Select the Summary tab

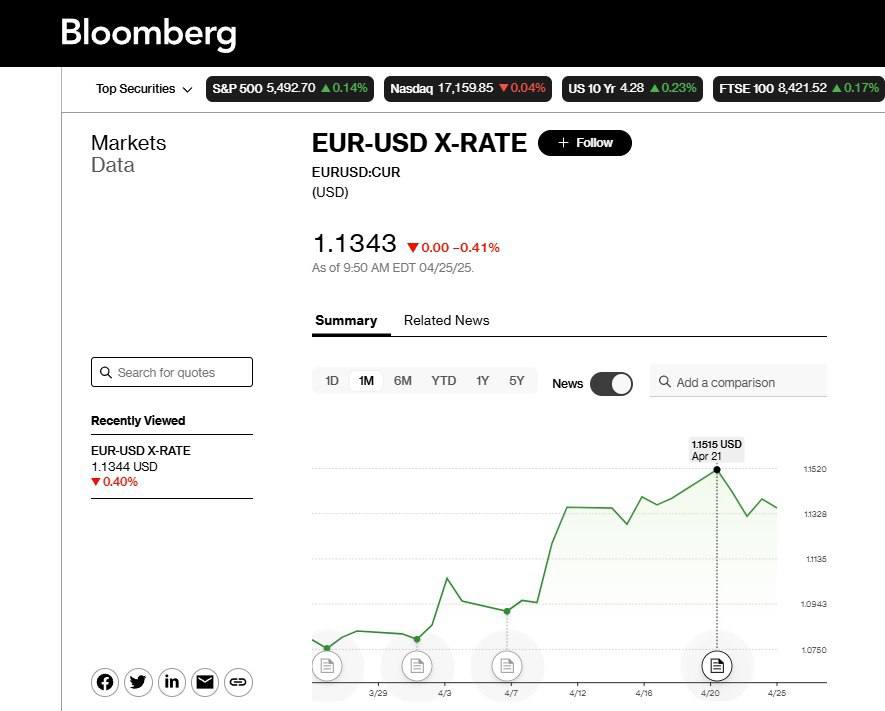pyautogui.click(x=346, y=321)
